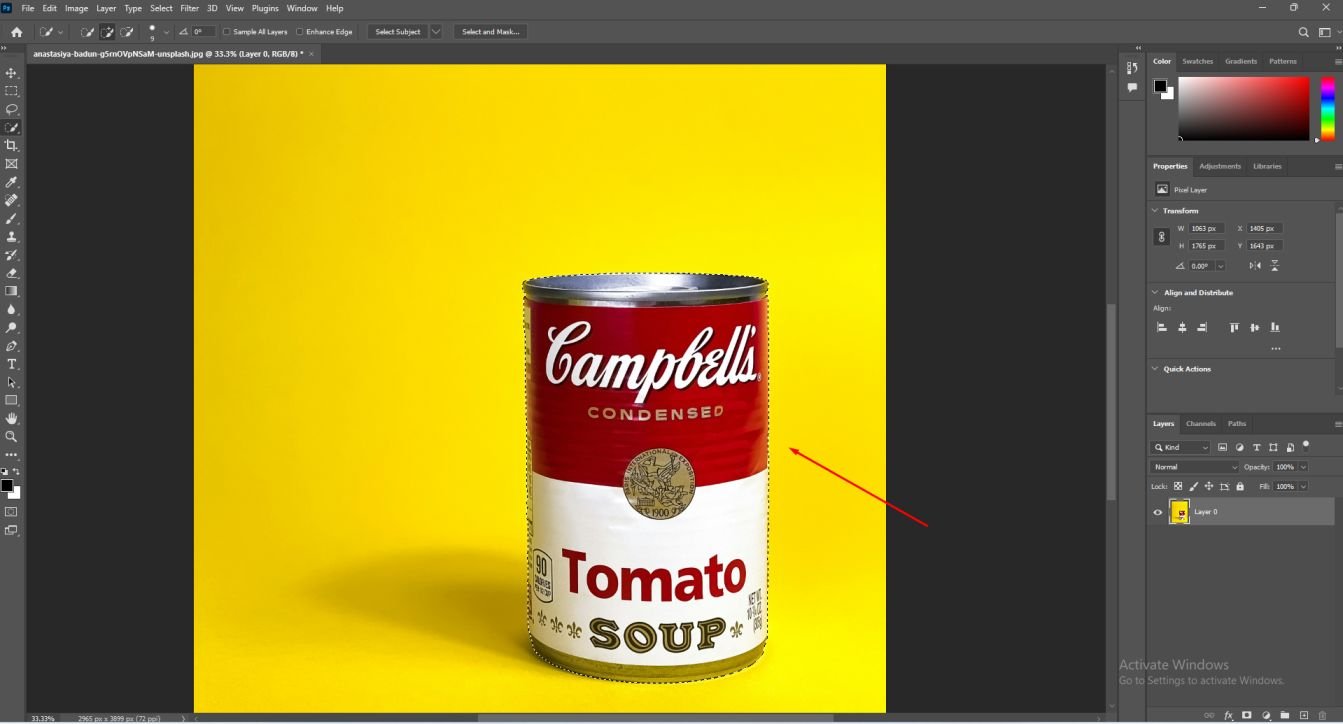Click Align Top Edges icon

(x=1234, y=327)
